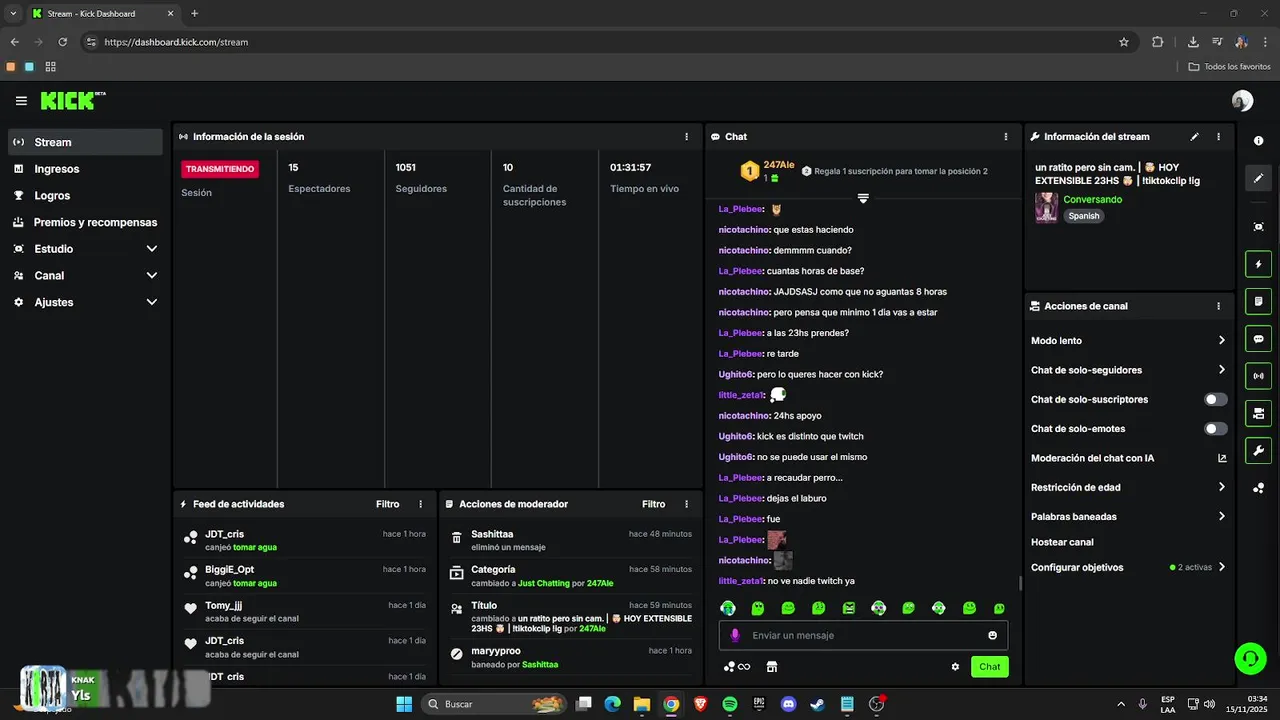Toggle Chat de solo-suscriptores switch
The height and width of the screenshot is (720, 1280).
coord(1216,400)
